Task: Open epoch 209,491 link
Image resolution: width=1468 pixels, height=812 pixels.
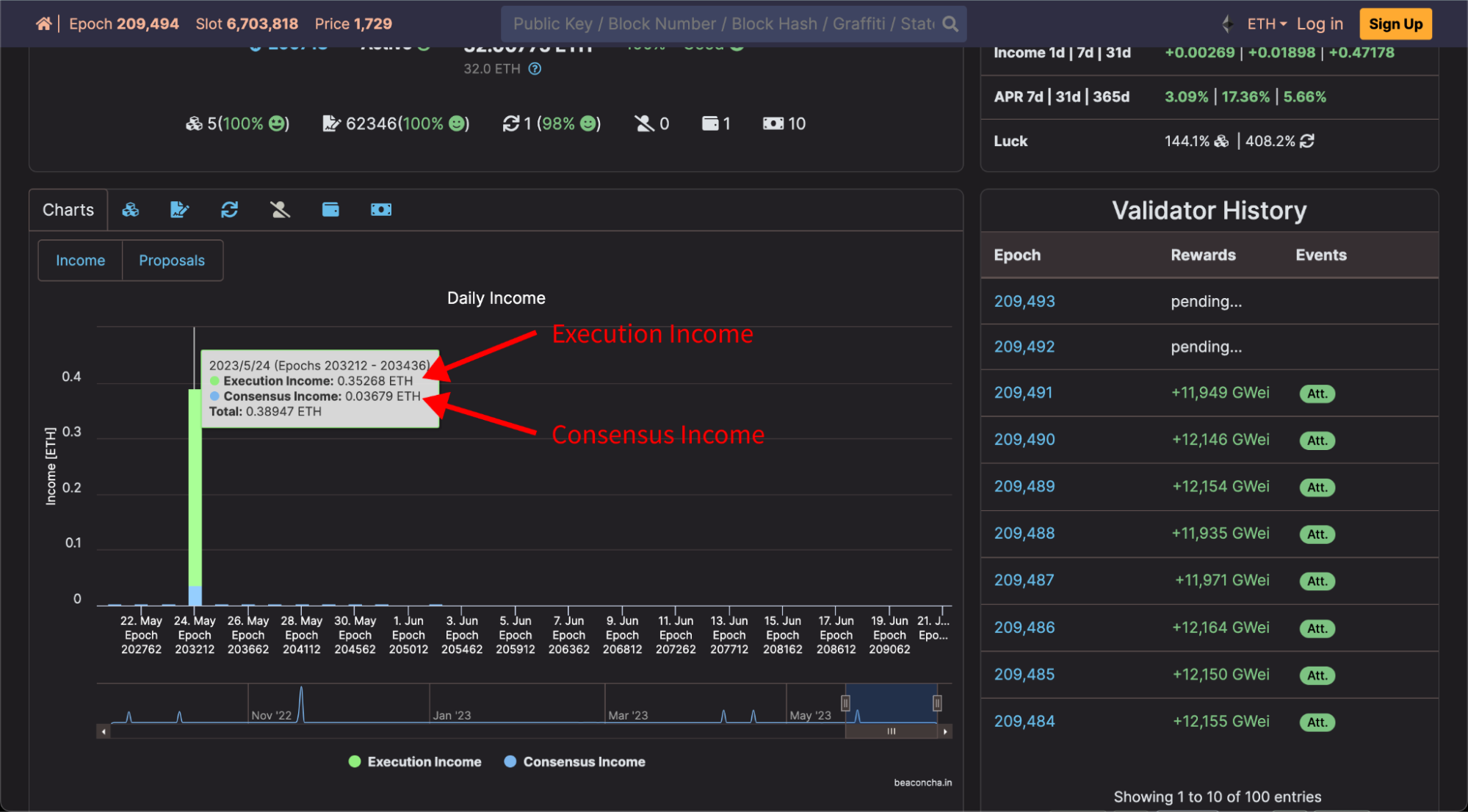Action: click(x=1023, y=393)
